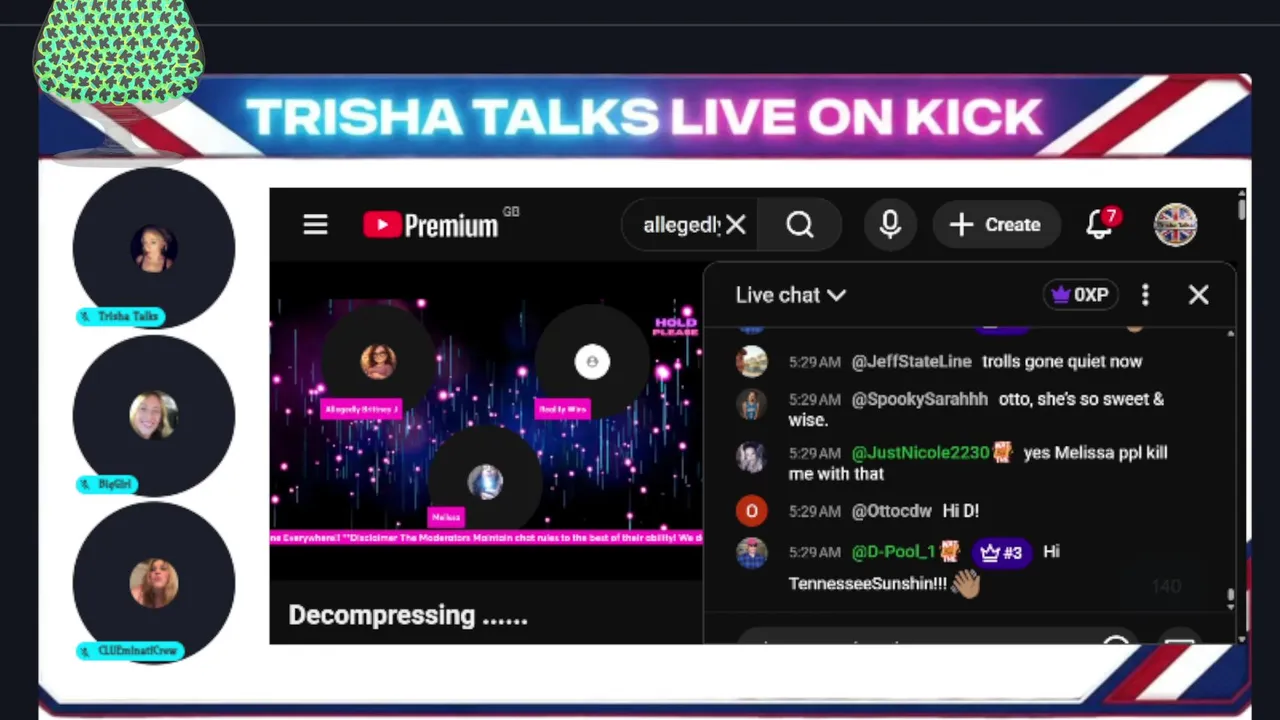Click @JustNicole2230's avatar in chat
Screen dimensions: 1280x720
(751, 456)
